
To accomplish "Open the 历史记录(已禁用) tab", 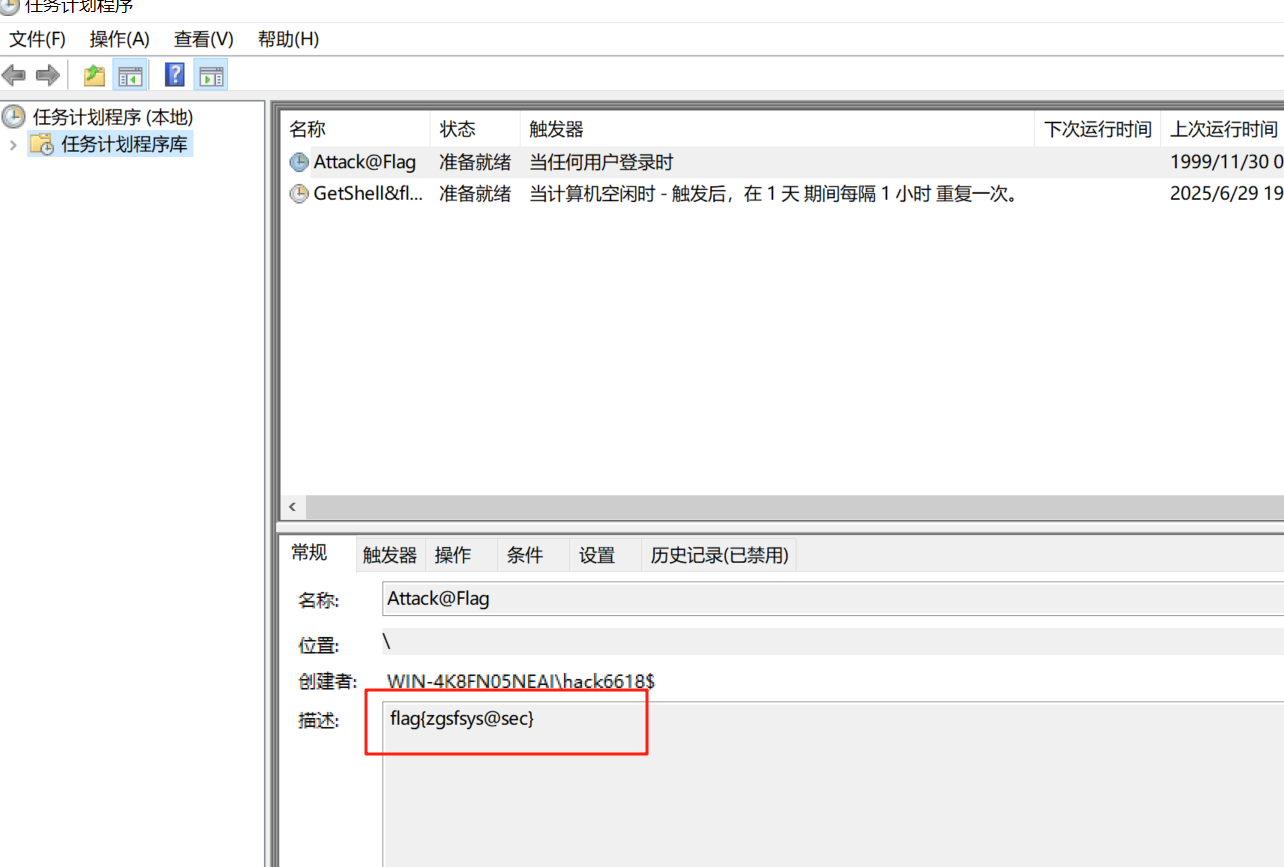I will 720,555.
